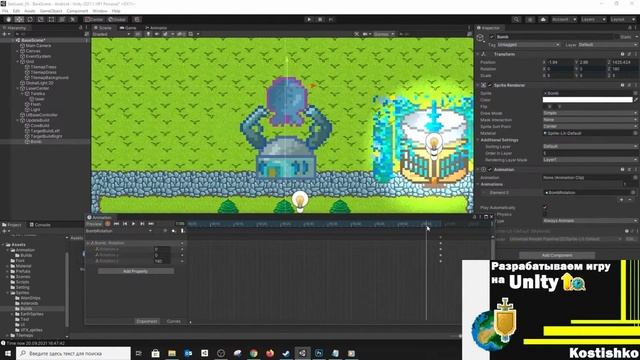Toggle the Global handle rotation button
The width and height of the screenshot is (640, 360).
pos(117,19)
